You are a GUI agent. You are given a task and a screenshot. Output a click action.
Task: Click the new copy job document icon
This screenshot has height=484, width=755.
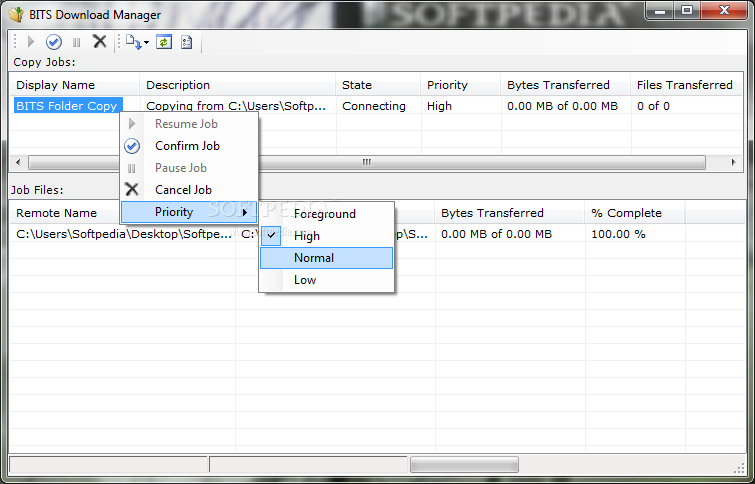[x=133, y=42]
